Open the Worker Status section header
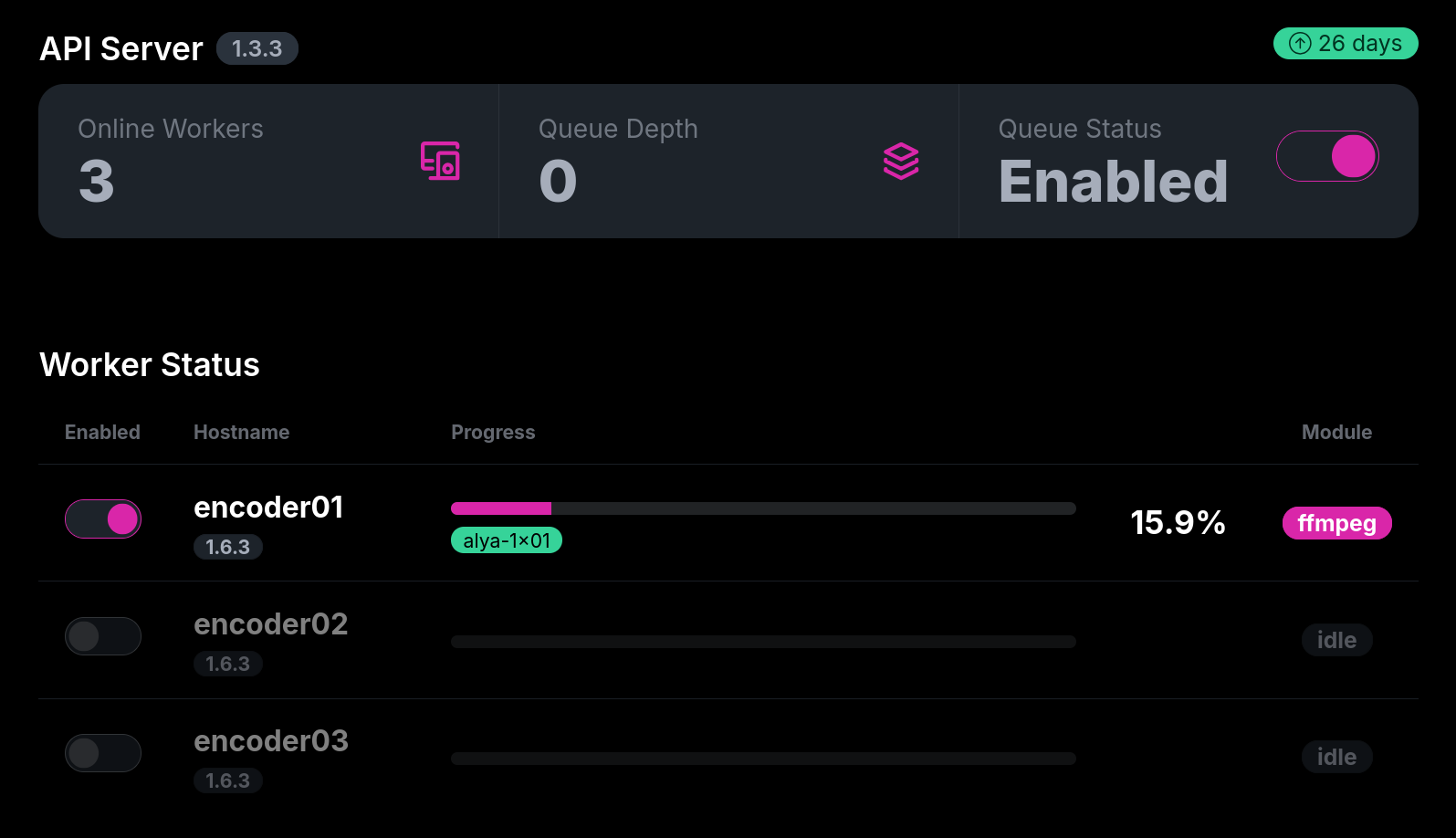 coord(149,364)
